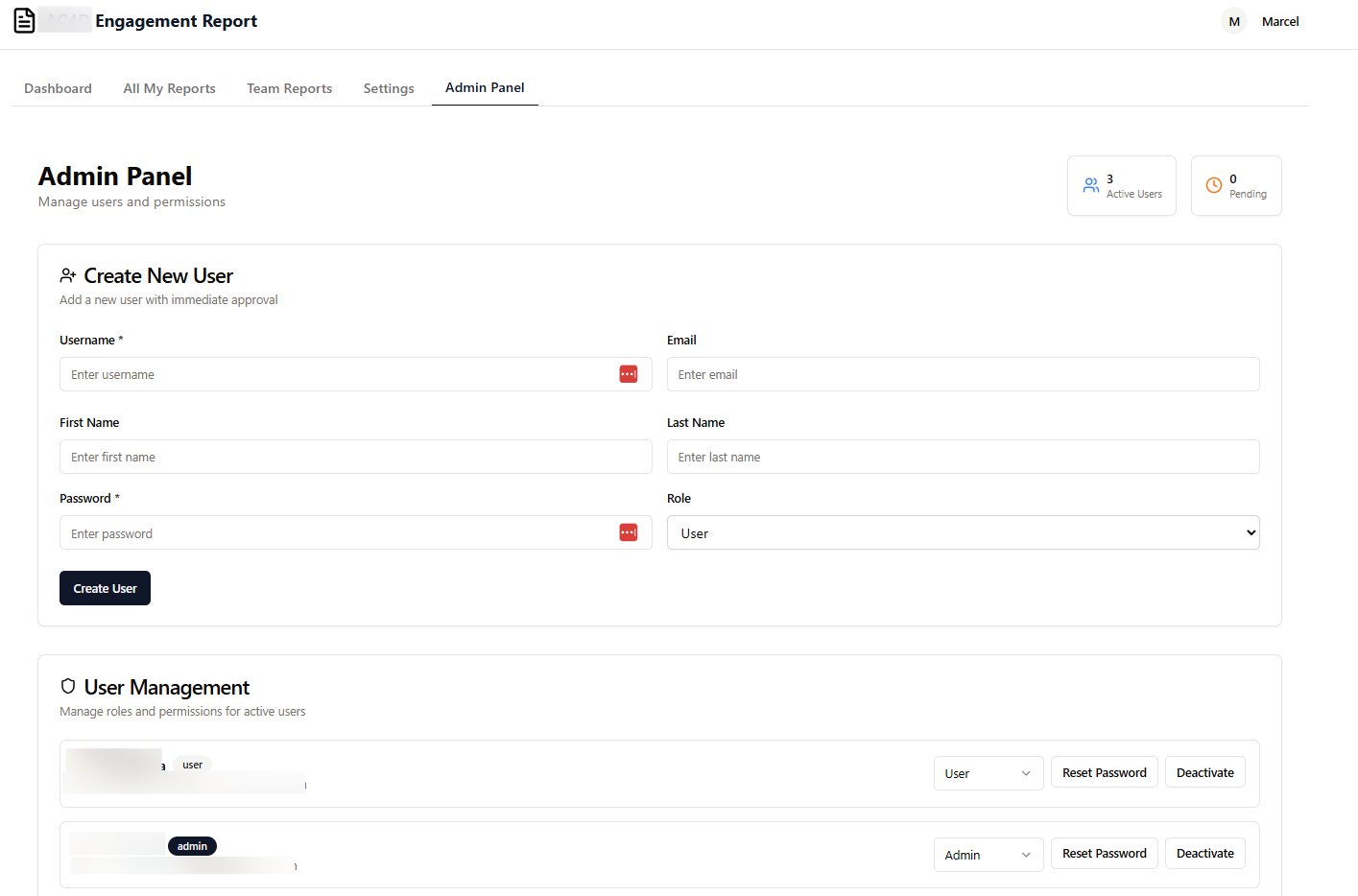The image size is (1358, 896).
Task: Click the document icon beside Engagement Report
Action: [23, 19]
